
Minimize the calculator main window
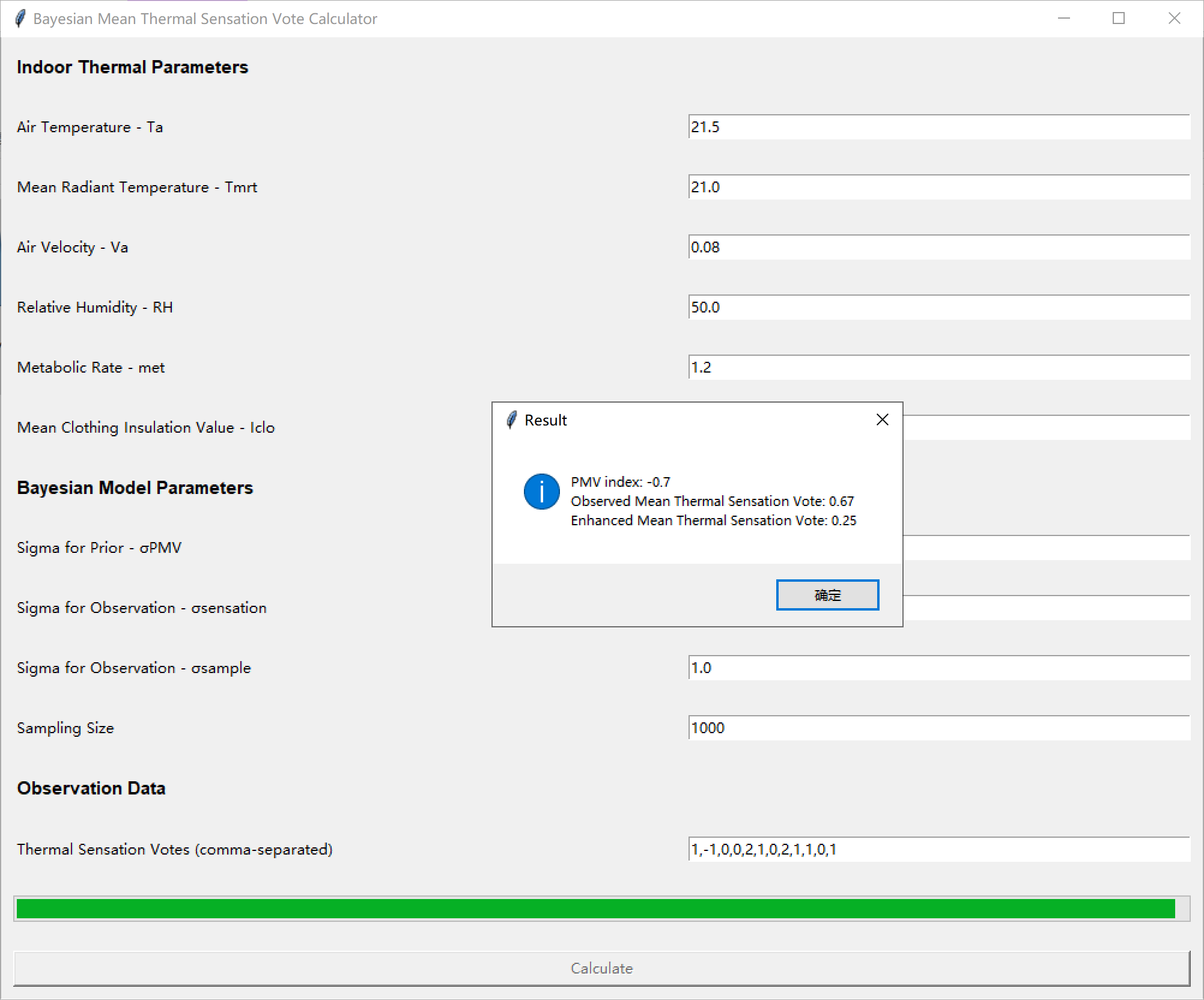pyautogui.click(x=1064, y=19)
